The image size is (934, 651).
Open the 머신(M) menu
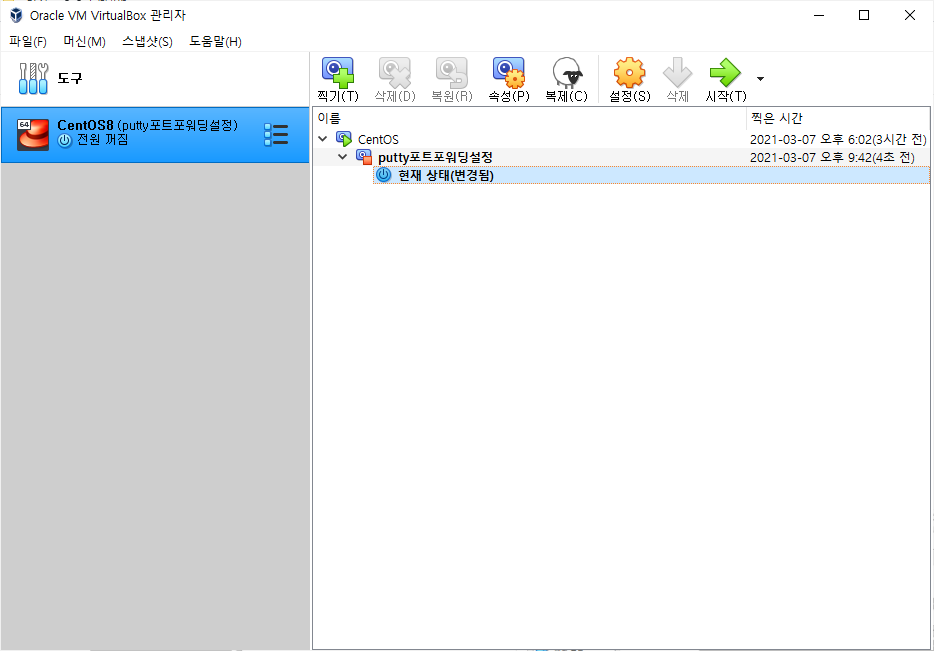pos(85,41)
